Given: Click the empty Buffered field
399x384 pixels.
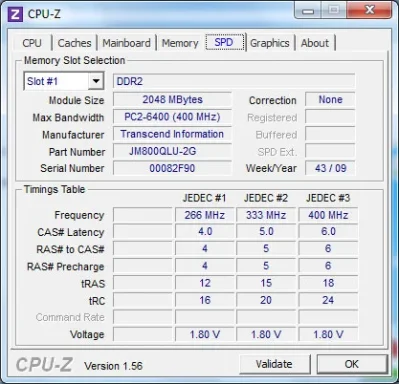Looking at the screenshot, I should click(330, 134).
